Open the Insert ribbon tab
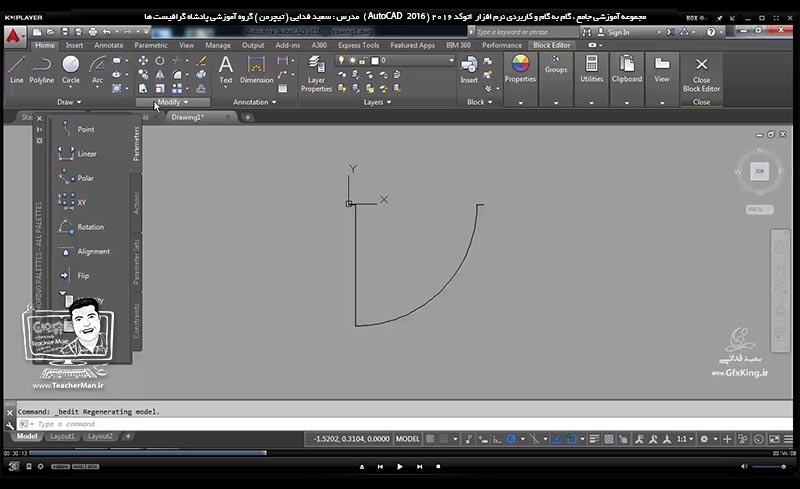 (74, 45)
